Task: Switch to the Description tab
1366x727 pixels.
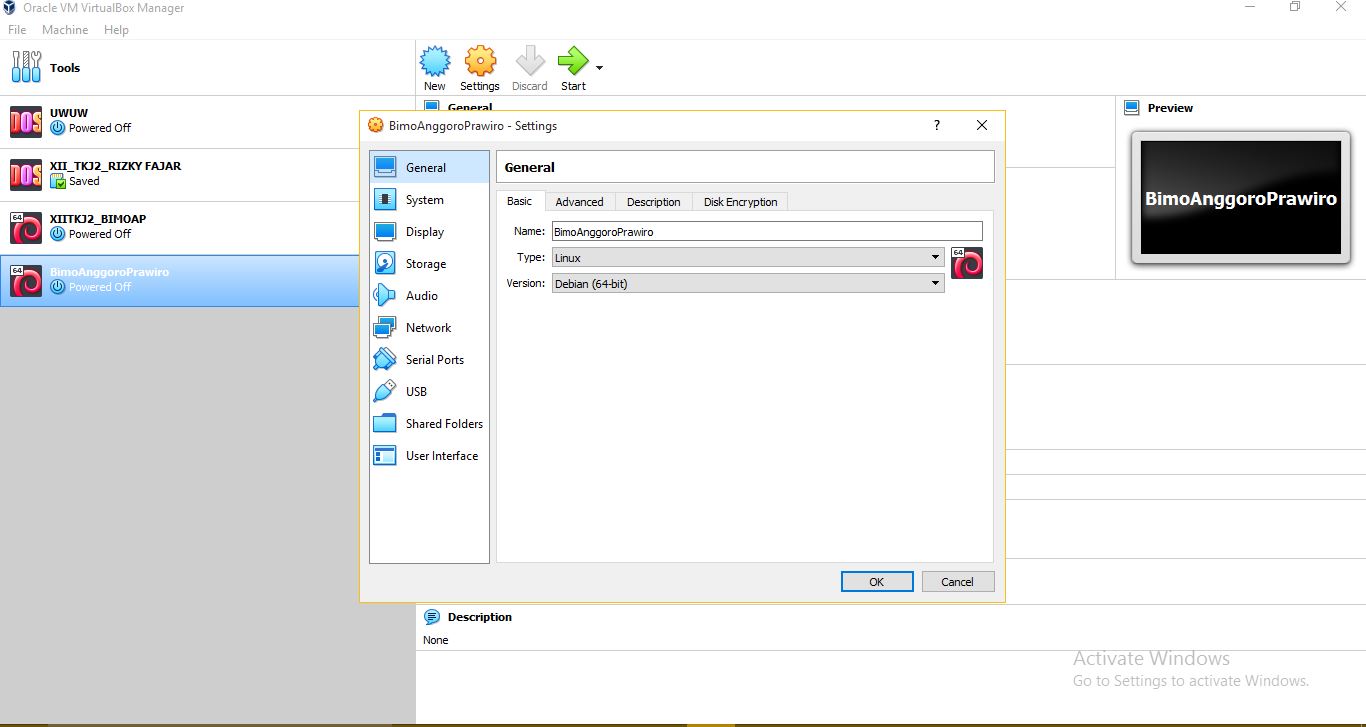Action: [x=654, y=202]
